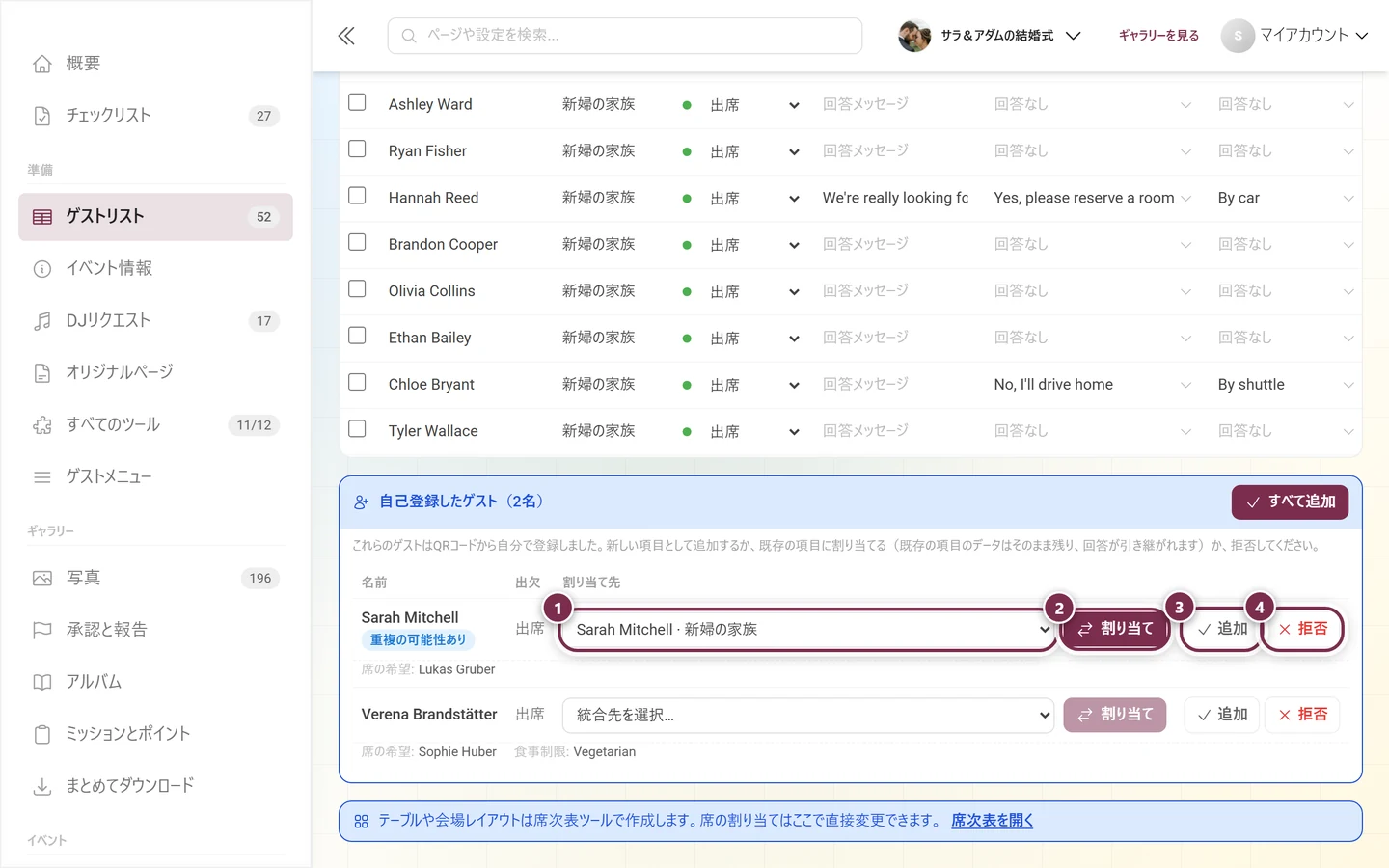Check the Tyler Wallace row checkbox
This screenshot has width=1389, height=868.
(x=357, y=429)
